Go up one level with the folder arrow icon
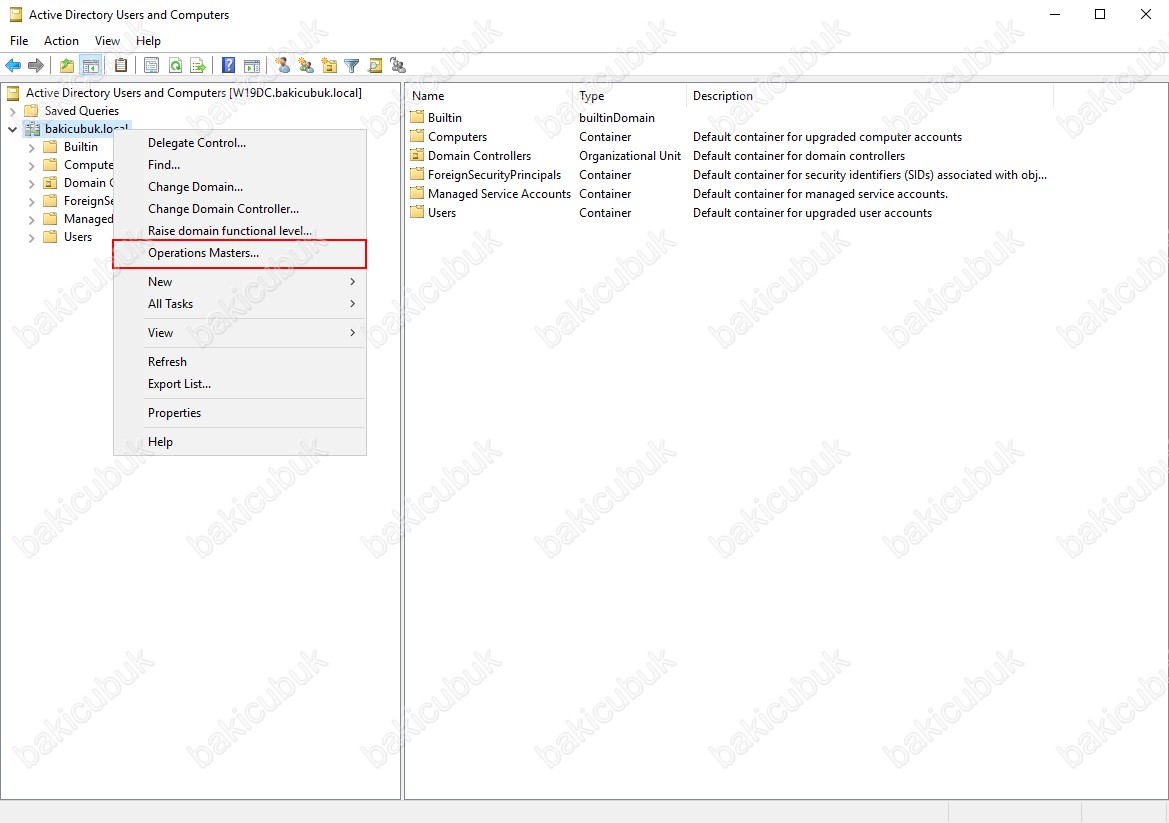This screenshot has width=1169, height=823. (67, 66)
